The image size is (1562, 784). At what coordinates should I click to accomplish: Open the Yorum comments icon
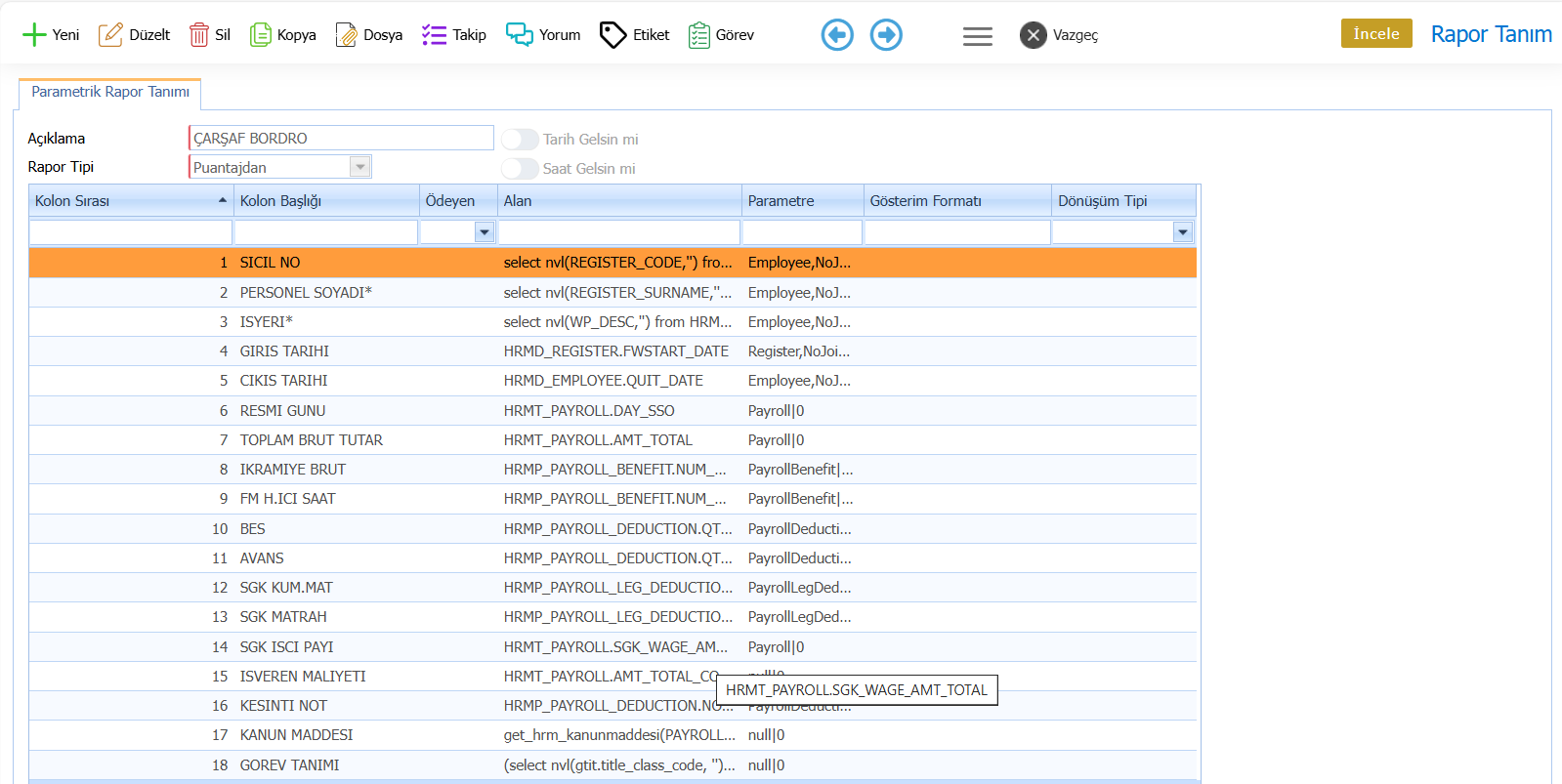click(519, 35)
